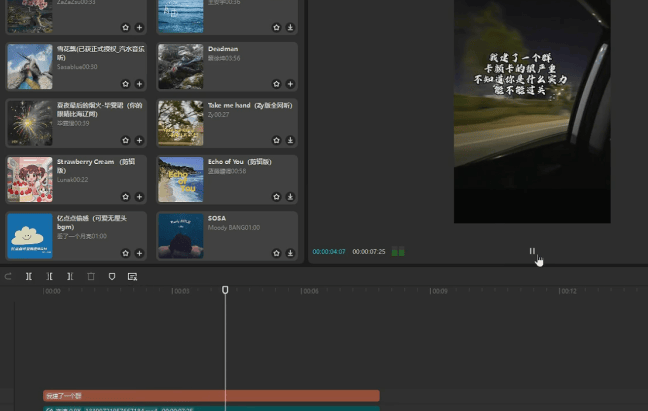The image size is (648, 411).
Task: Pause the video preview playback
Action: 532,251
